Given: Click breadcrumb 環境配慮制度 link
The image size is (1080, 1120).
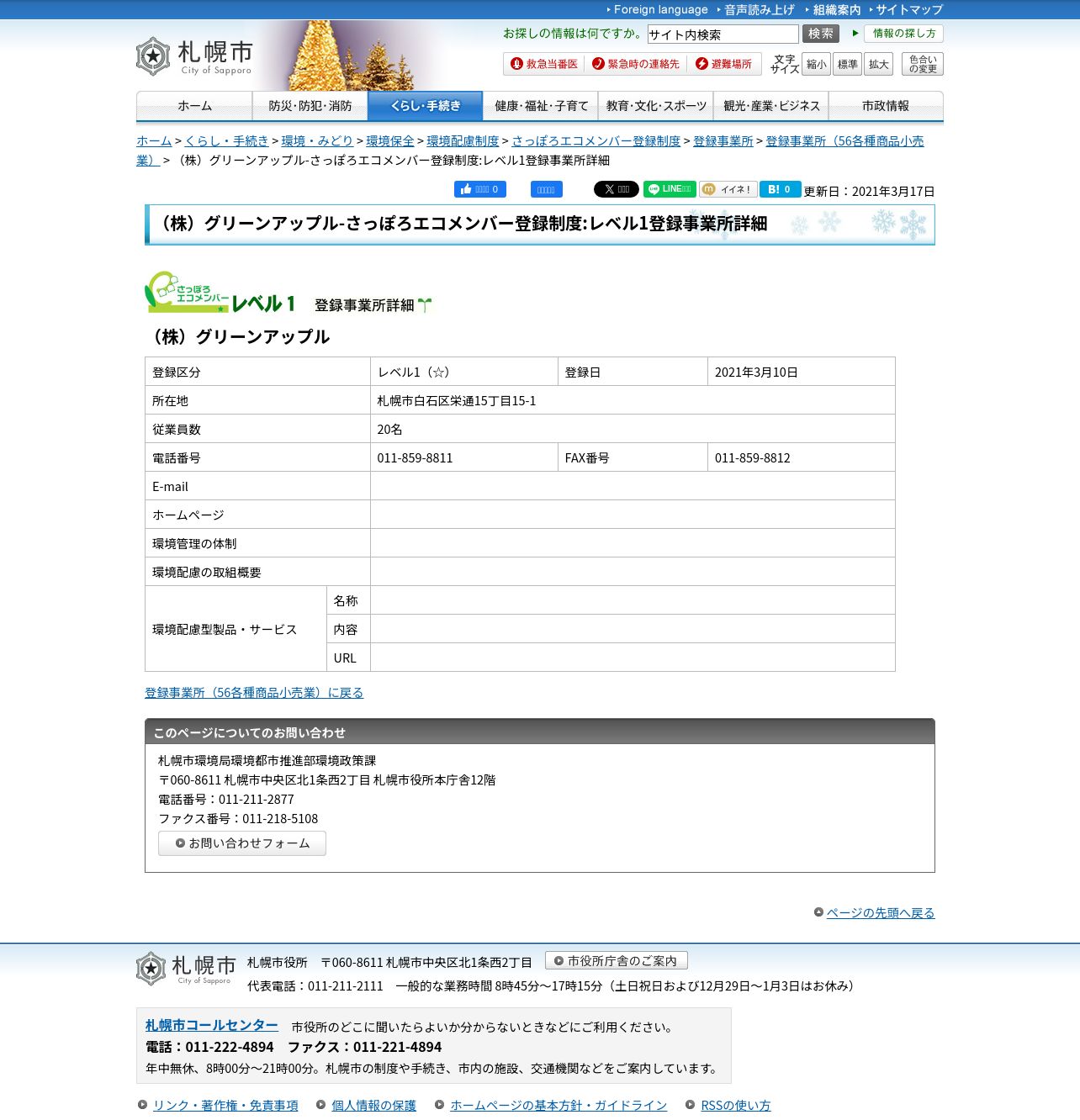Looking at the screenshot, I should [x=463, y=141].
